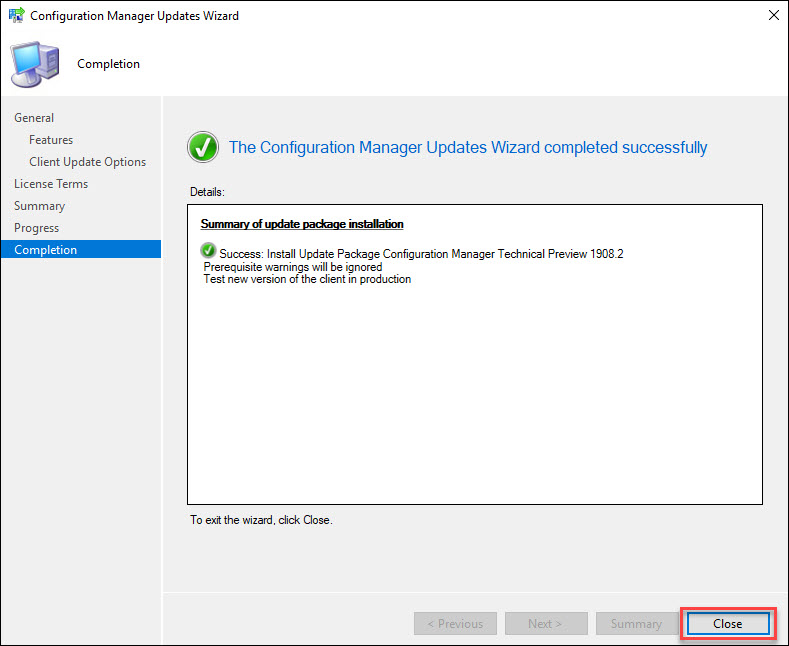This screenshot has height=646, width=789.
Task: Click the computer icon in the header
Action: (x=35, y=64)
